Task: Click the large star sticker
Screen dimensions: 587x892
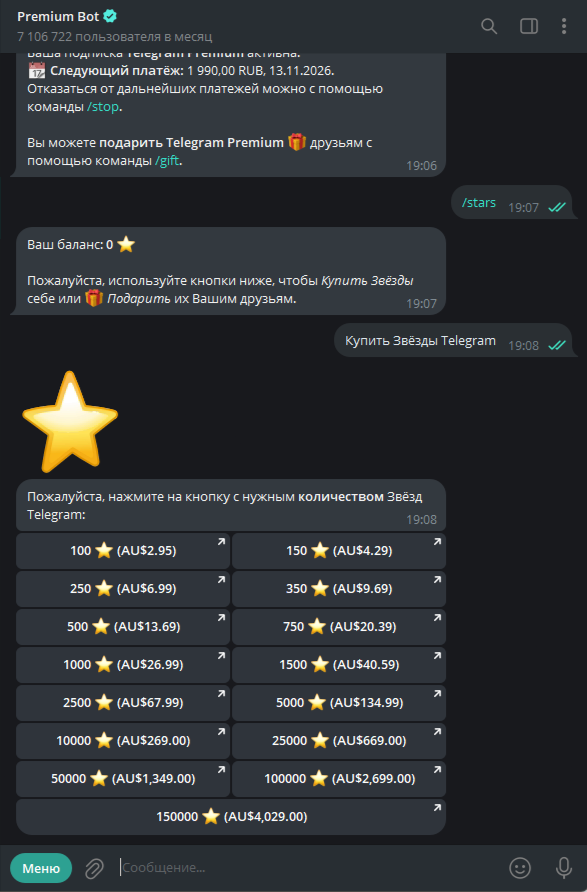Action: pyautogui.click(x=70, y=422)
